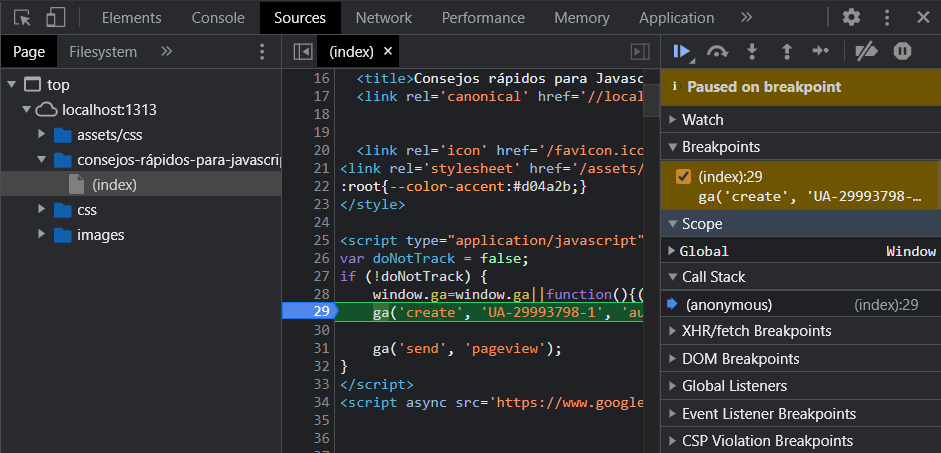Step into next function call

tap(751, 52)
